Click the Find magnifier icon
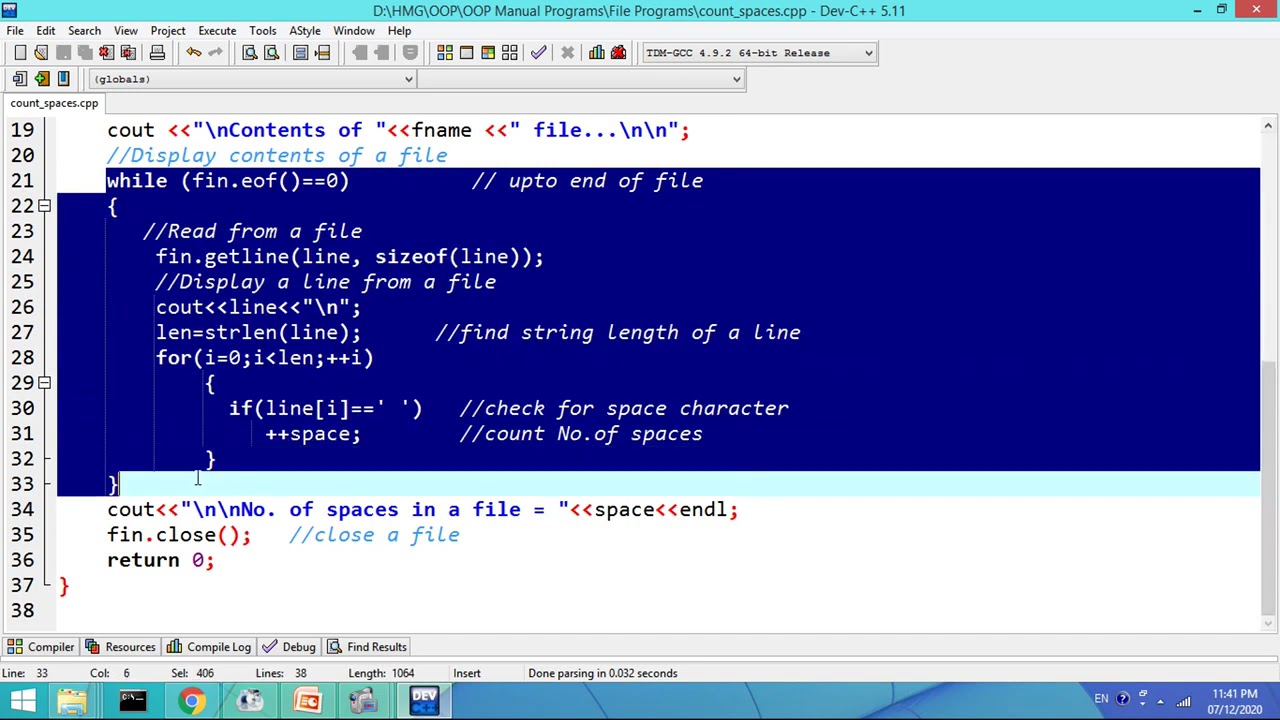The height and width of the screenshot is (720, 1280). (x=250, y=53)
